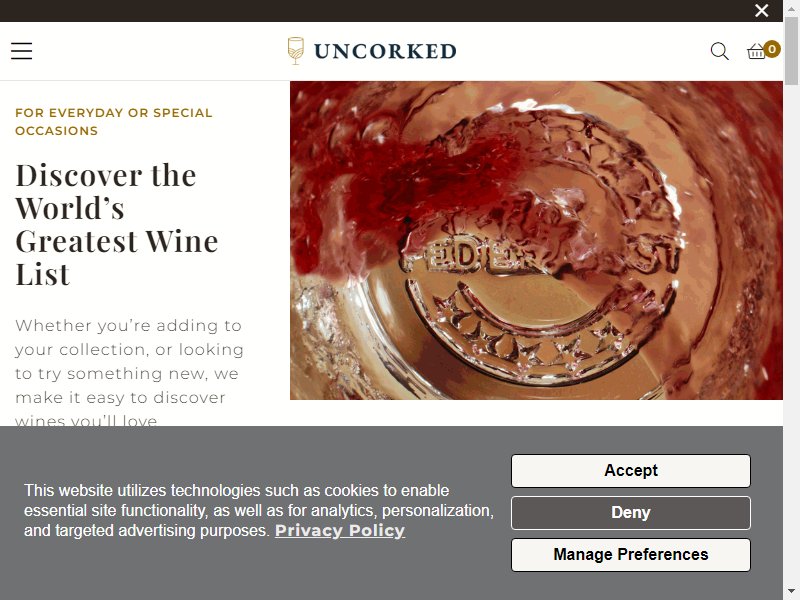Accept cookies in the consent banner
The height and width of the screenshot is (600, 800).
631,470
